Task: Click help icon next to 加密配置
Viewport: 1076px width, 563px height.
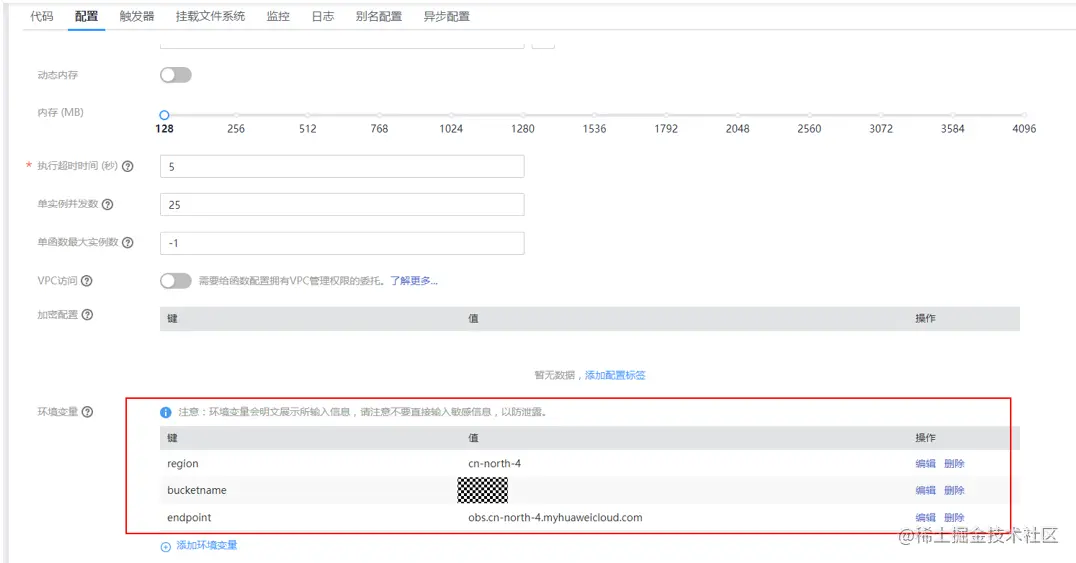Action: 87,314
